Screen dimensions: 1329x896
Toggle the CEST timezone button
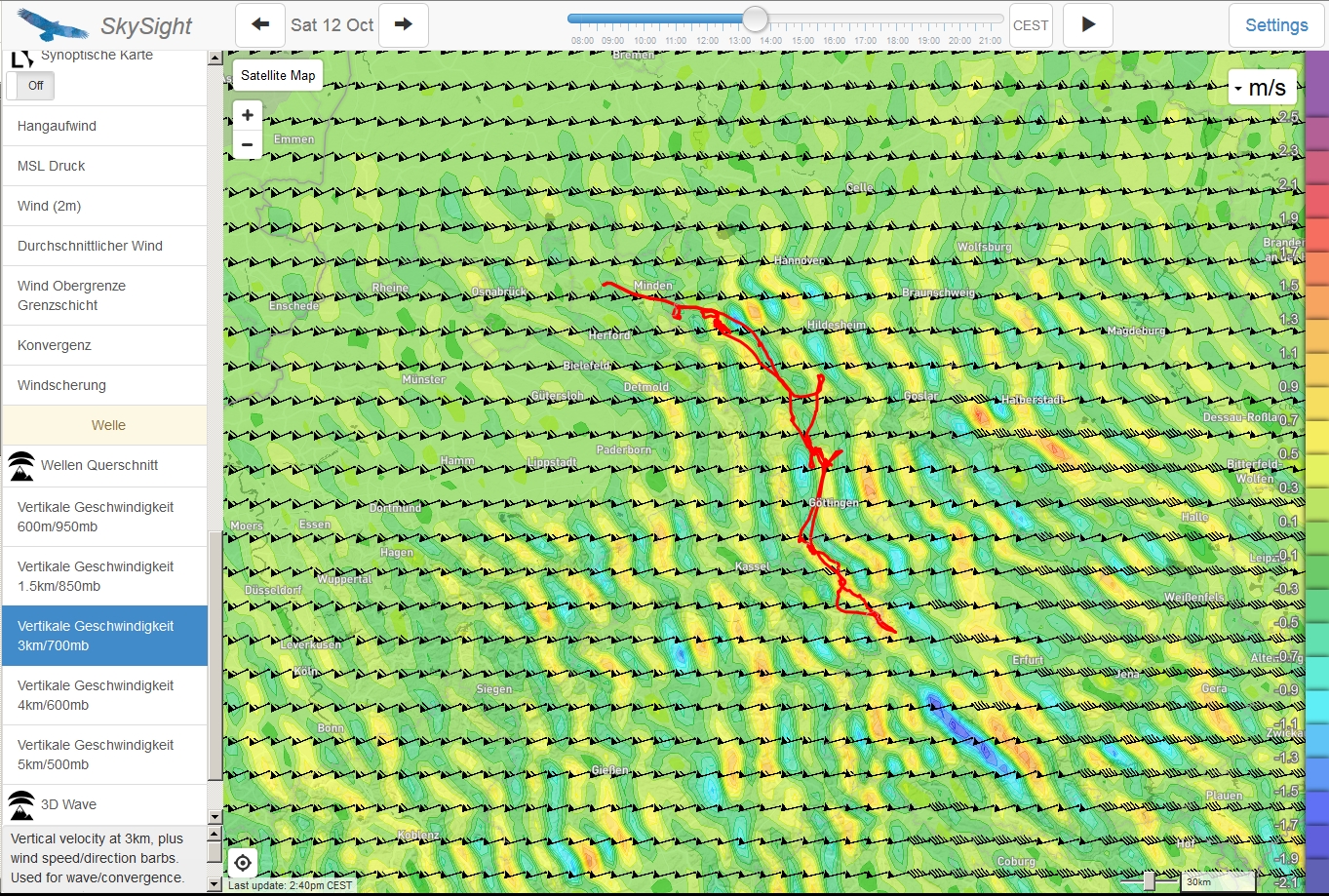click(x=1031, y=25)
